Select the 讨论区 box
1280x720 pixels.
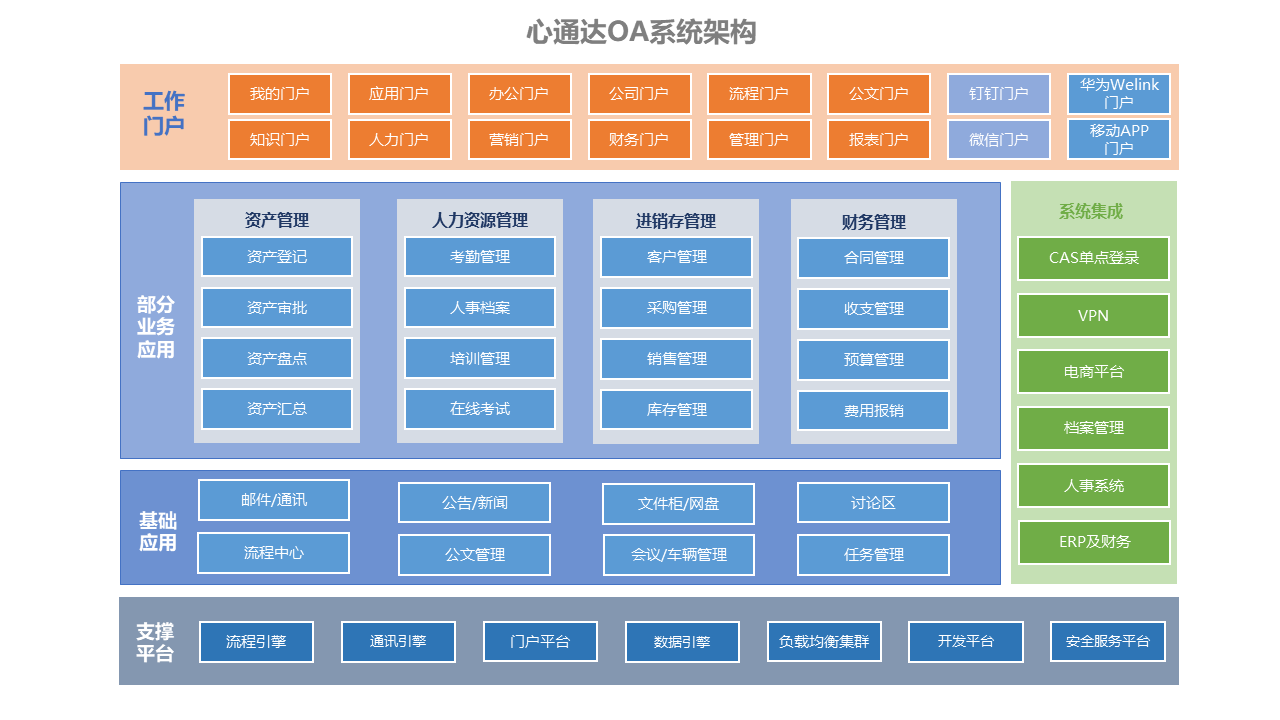[x=874, y=503]
